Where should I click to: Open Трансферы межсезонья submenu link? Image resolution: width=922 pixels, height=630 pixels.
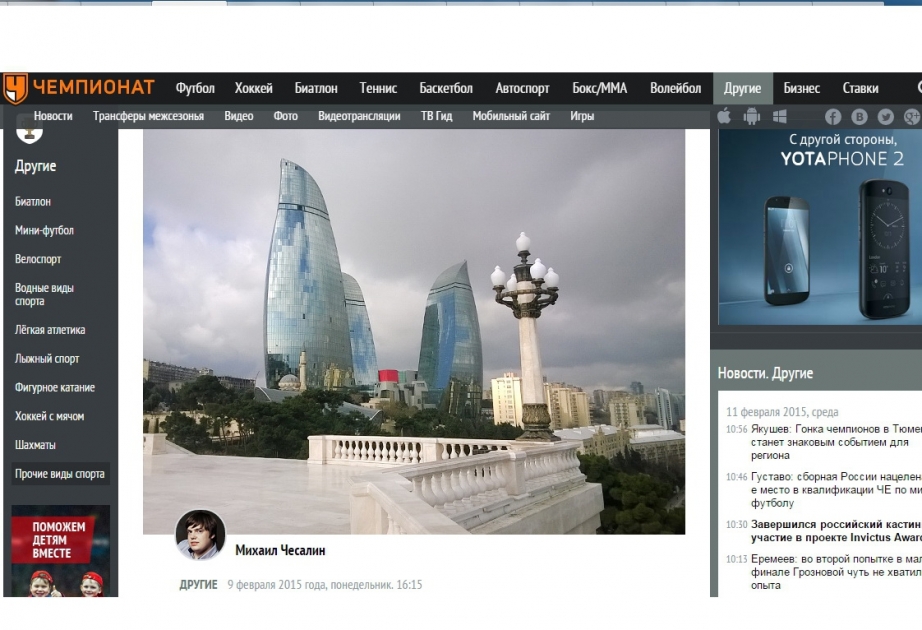coord(148,116)
